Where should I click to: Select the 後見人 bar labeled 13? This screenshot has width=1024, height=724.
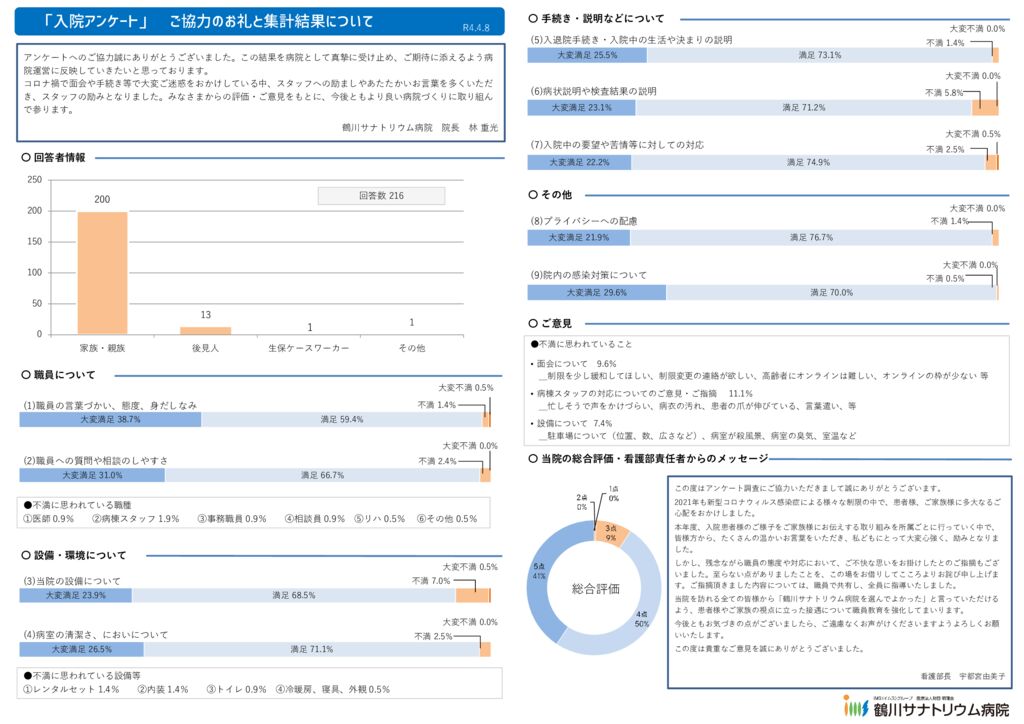(x=206, y=331)
